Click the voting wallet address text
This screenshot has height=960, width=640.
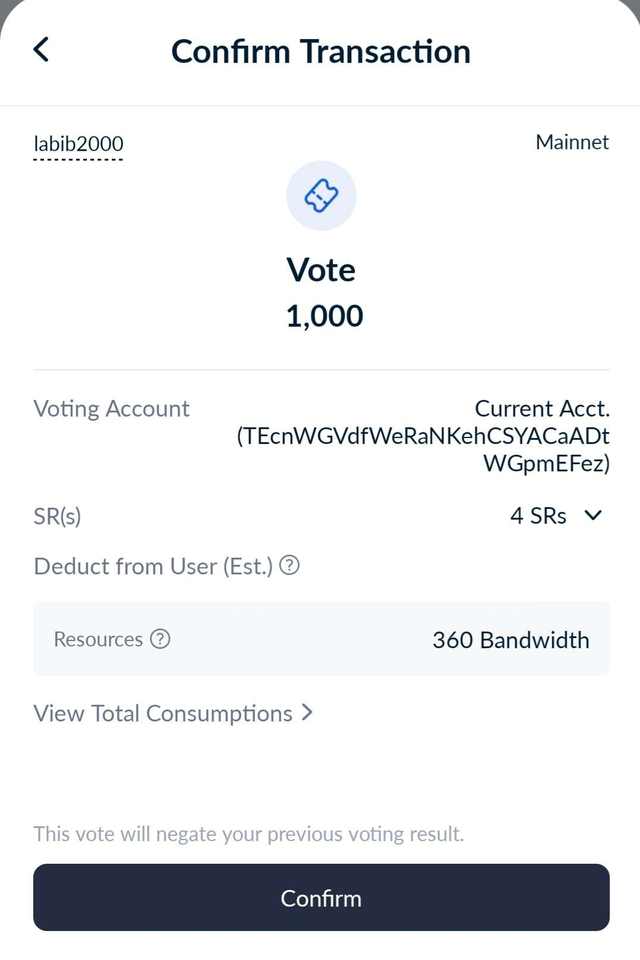pyautogui.click(x=423, y=450)
